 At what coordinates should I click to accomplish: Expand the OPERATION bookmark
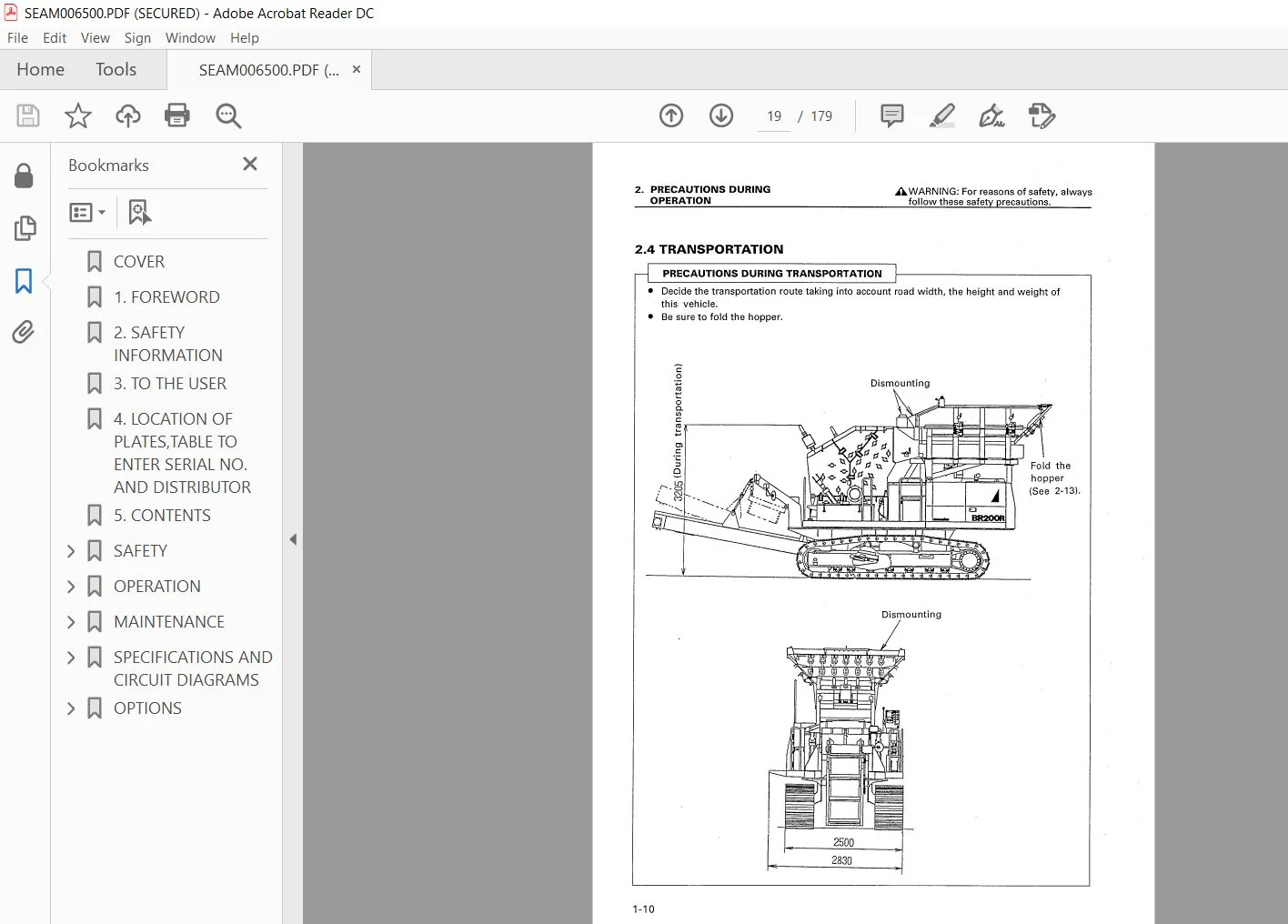(x=71, y=587)
